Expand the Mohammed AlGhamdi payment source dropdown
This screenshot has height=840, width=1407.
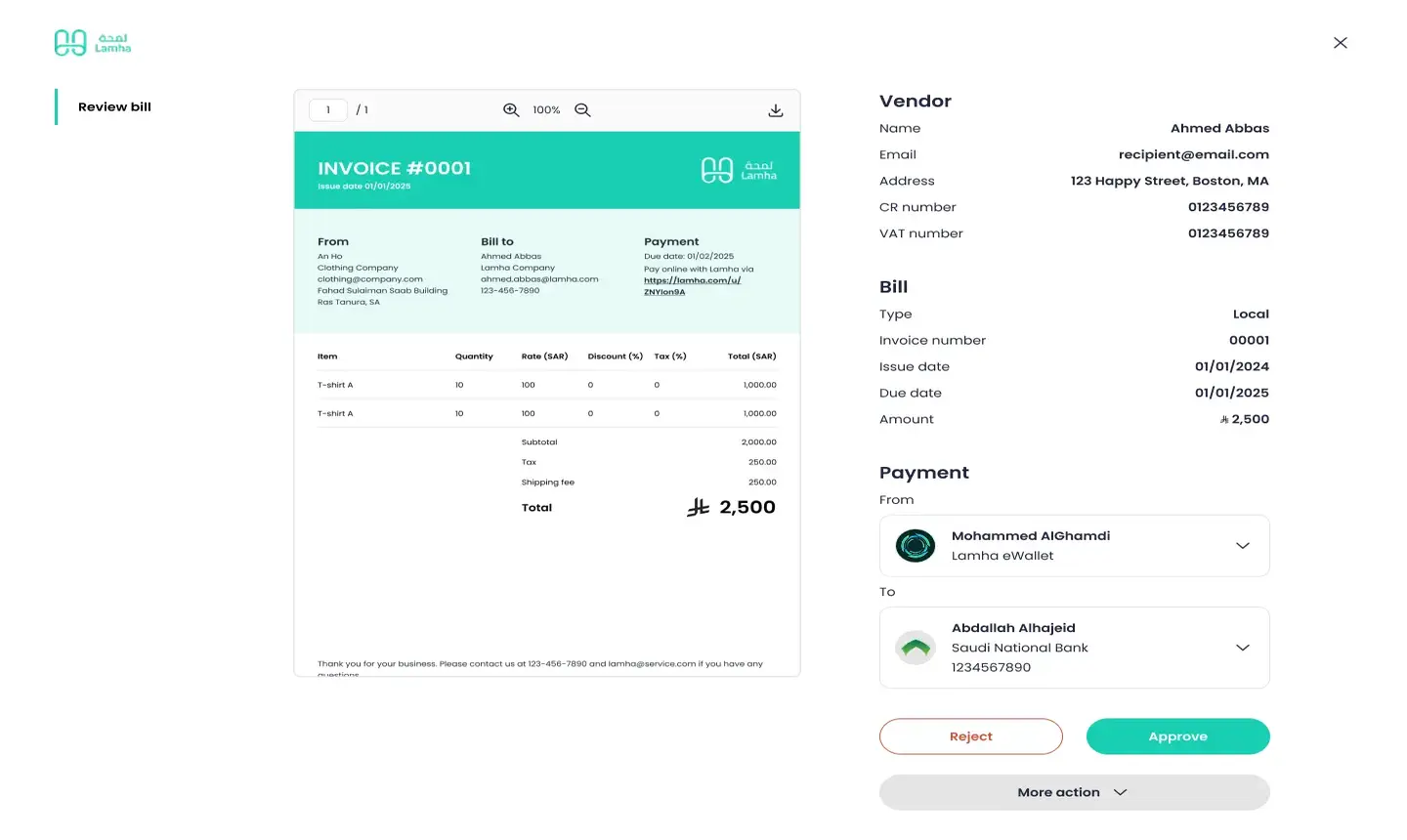[1243, 546]
